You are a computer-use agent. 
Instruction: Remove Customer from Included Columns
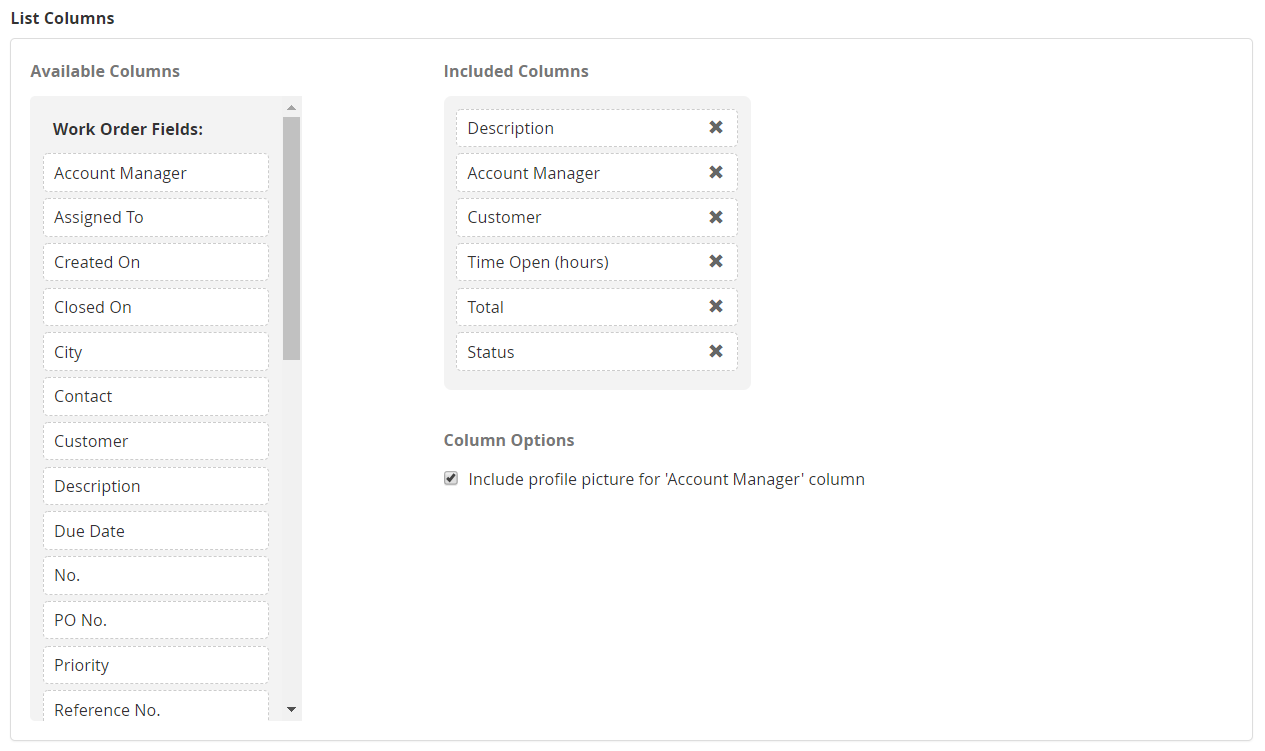tap(716, 217)
